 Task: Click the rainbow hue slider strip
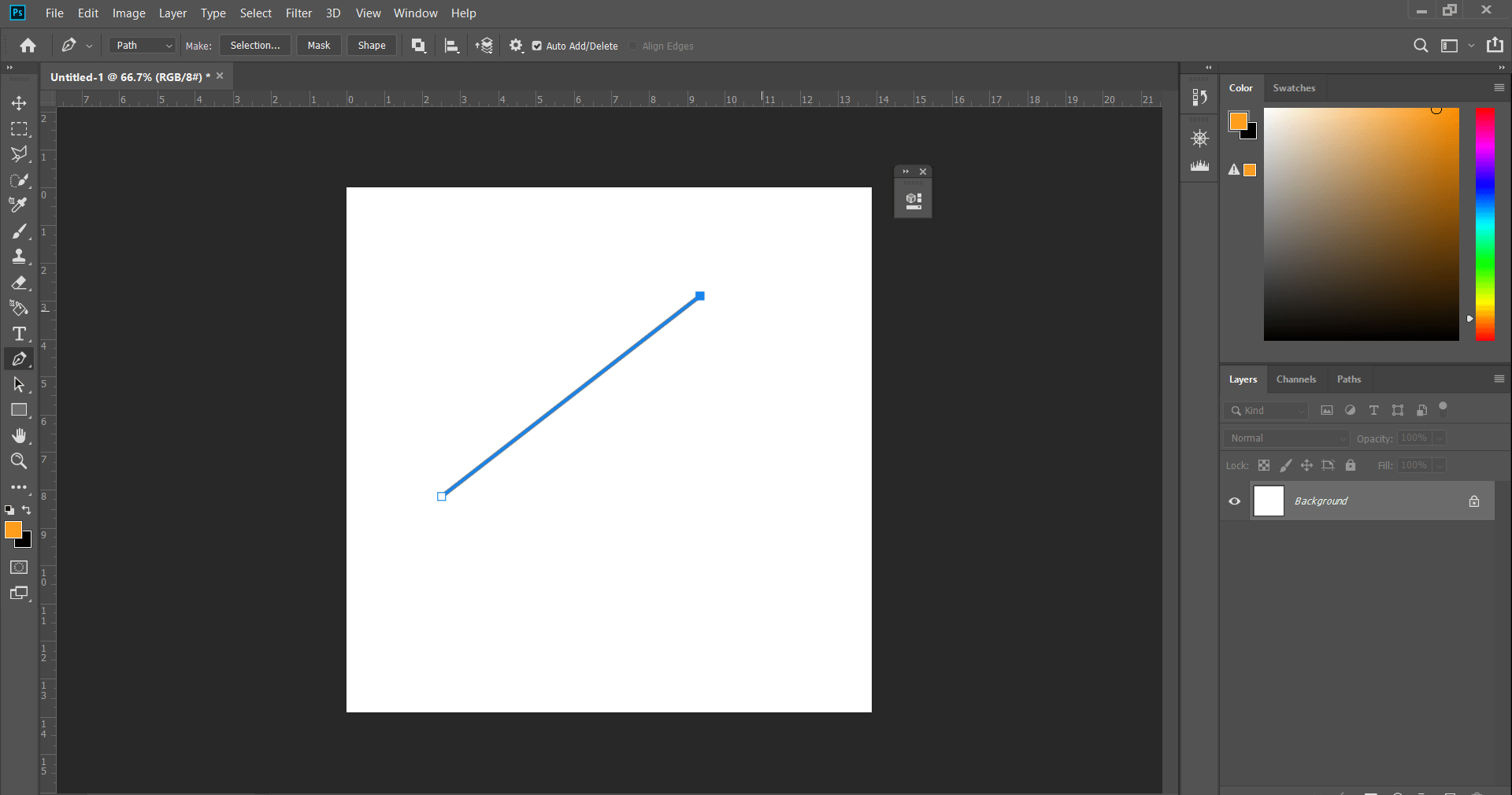click(x=1484, y=224)
